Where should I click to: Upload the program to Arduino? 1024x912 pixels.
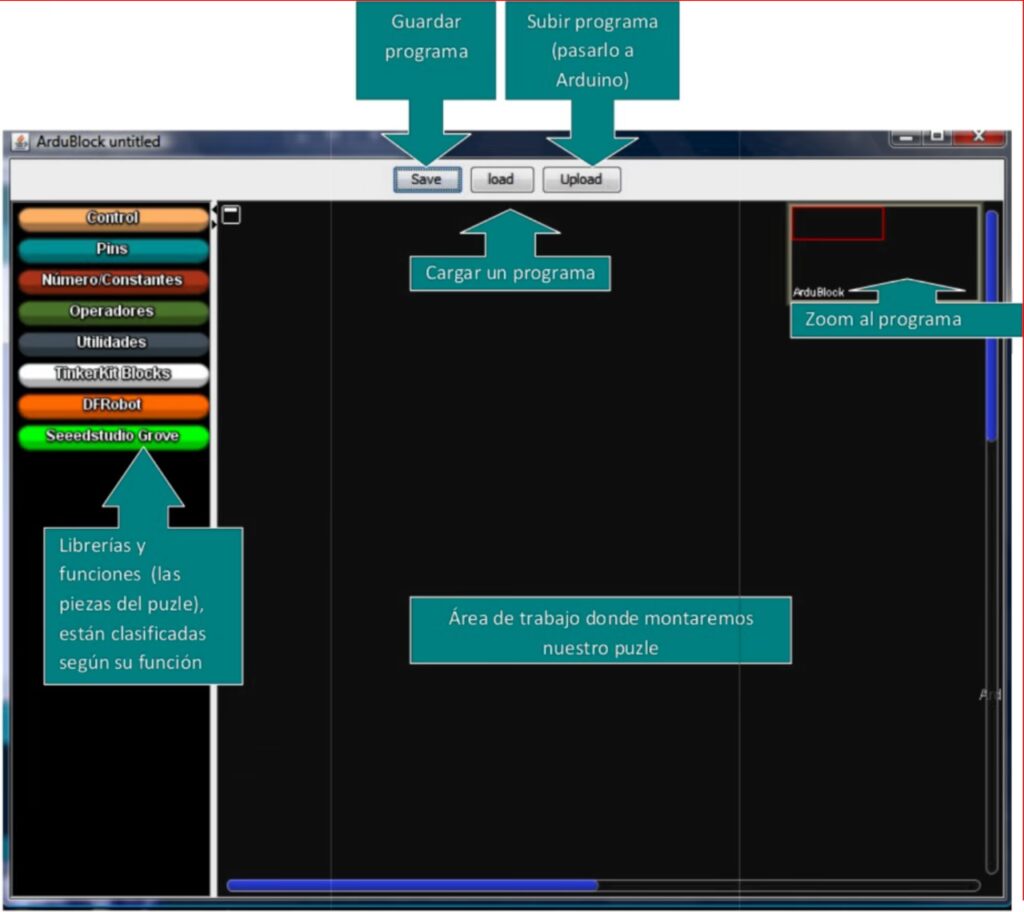(x=581, y=180)
